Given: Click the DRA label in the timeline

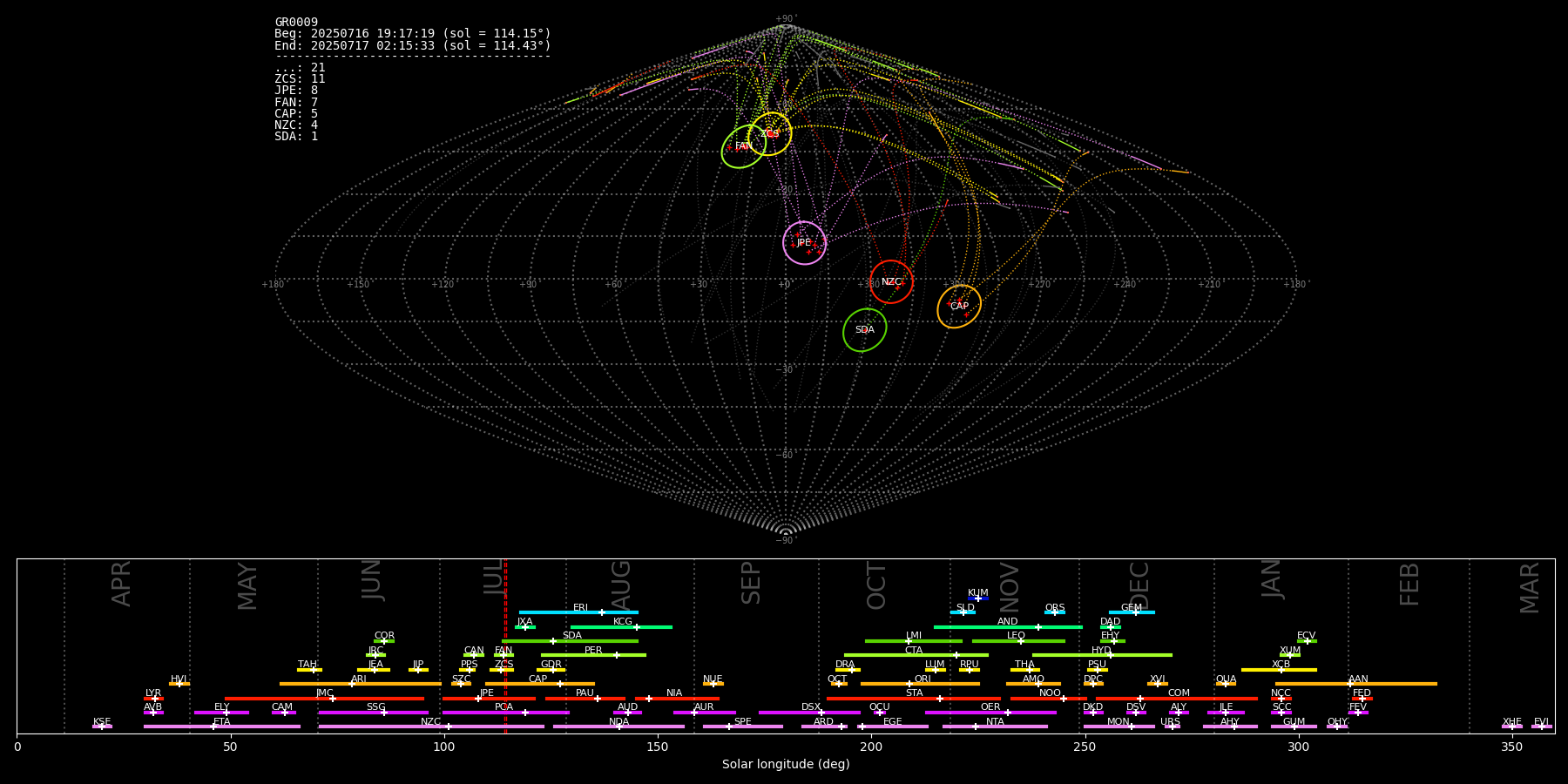Looking at the screenshot, I should point(845,665).
